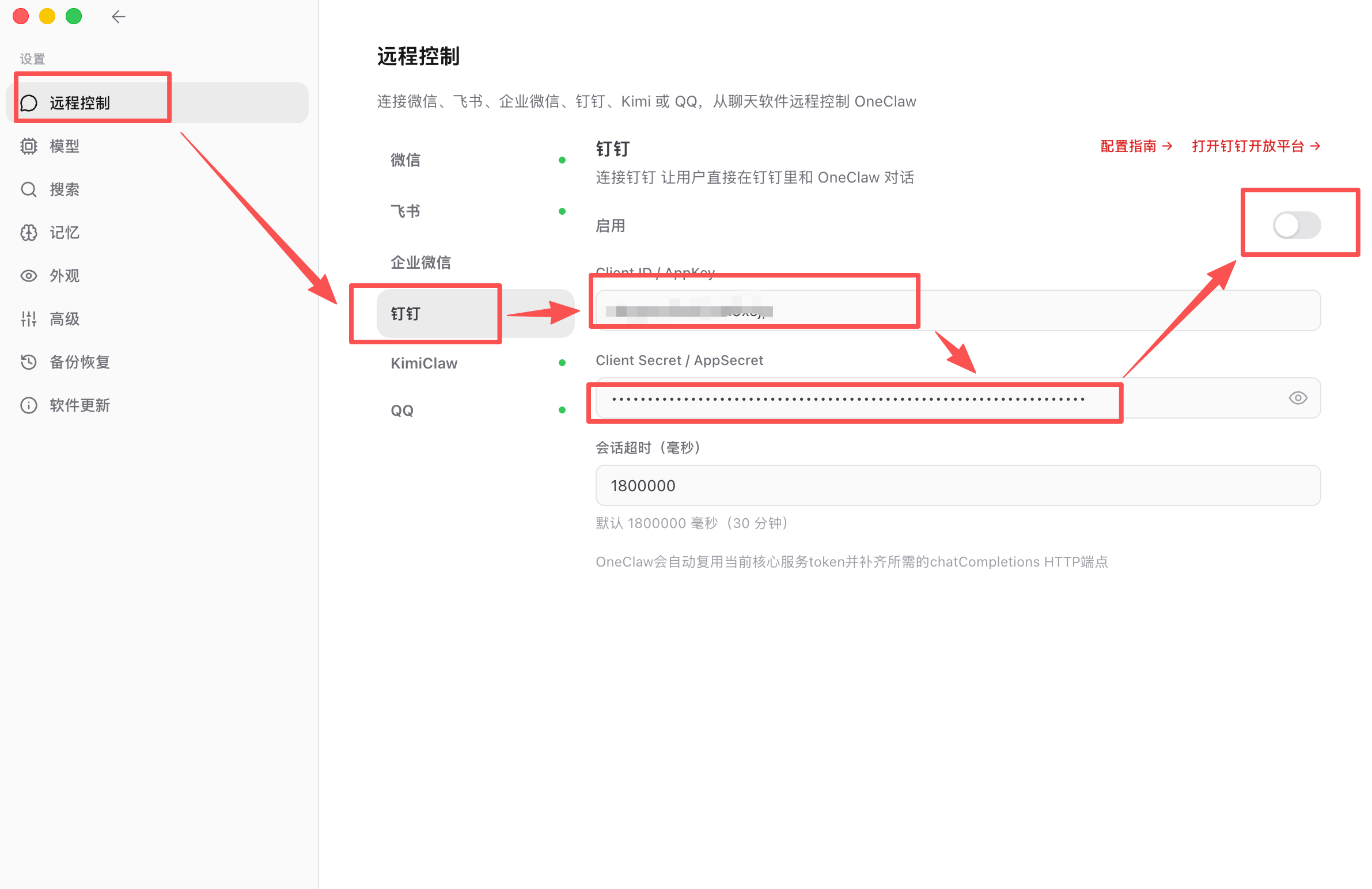Open the 外观 settings section
The image size is (1372, 889).
(x=65, y=275)
